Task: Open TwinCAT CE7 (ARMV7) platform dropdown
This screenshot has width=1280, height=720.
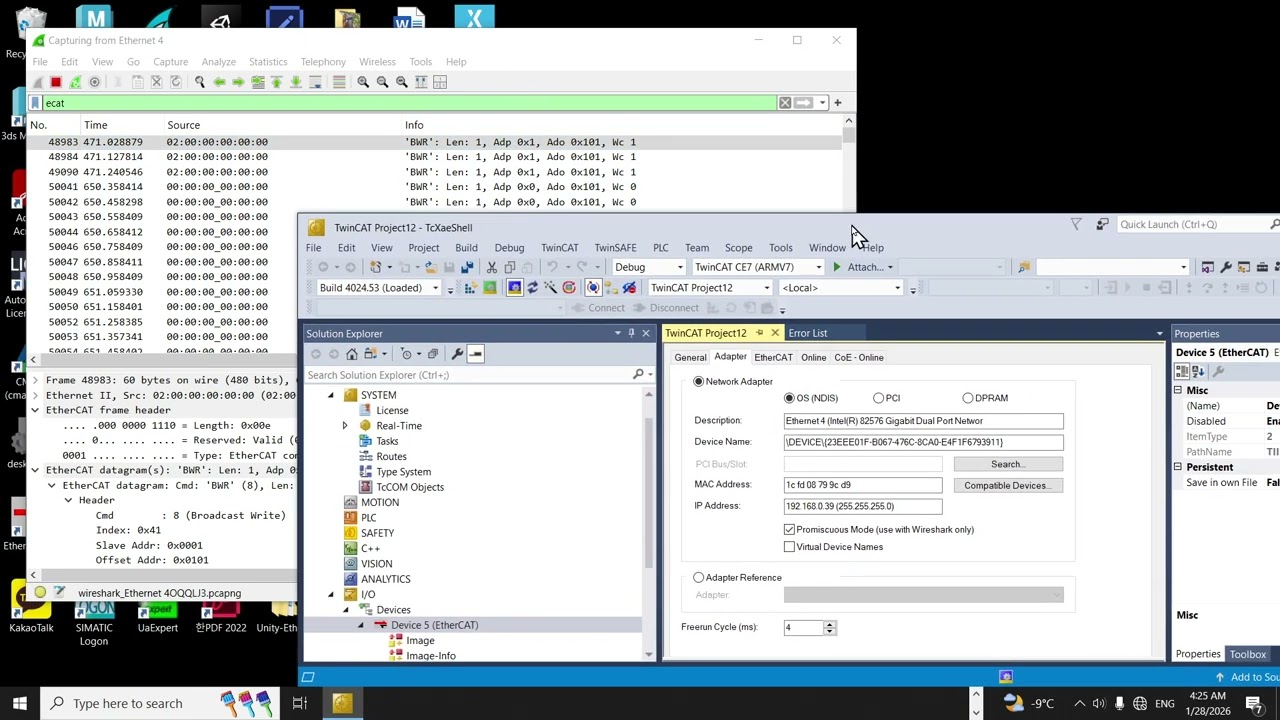Action: click(x=818, y=267)
